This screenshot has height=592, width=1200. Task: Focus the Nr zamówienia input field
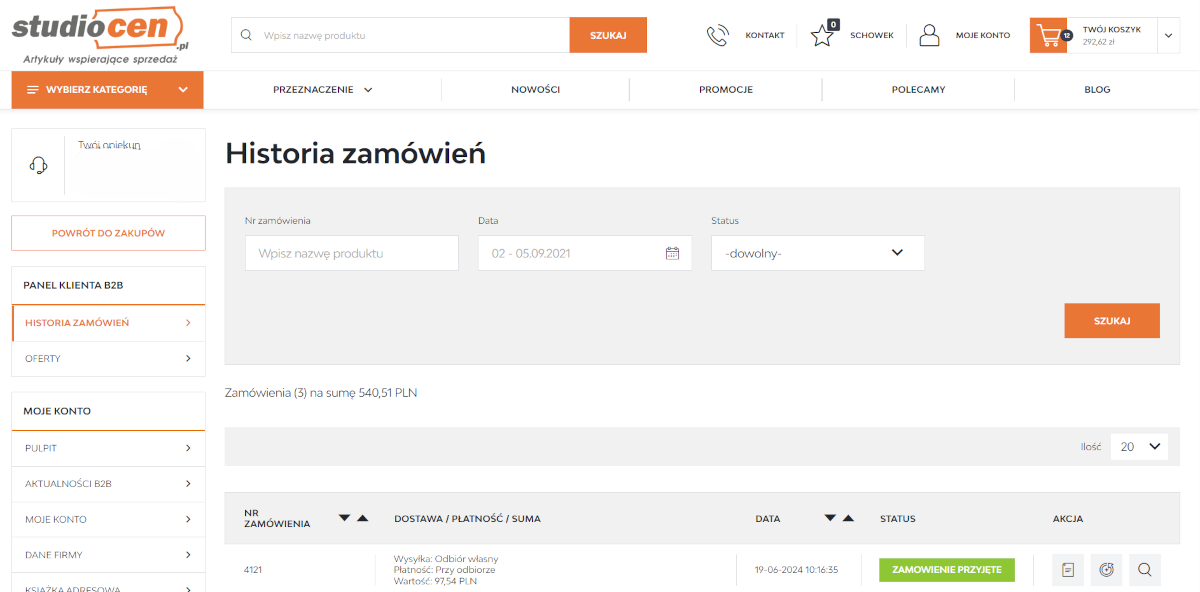click(352, 253)
